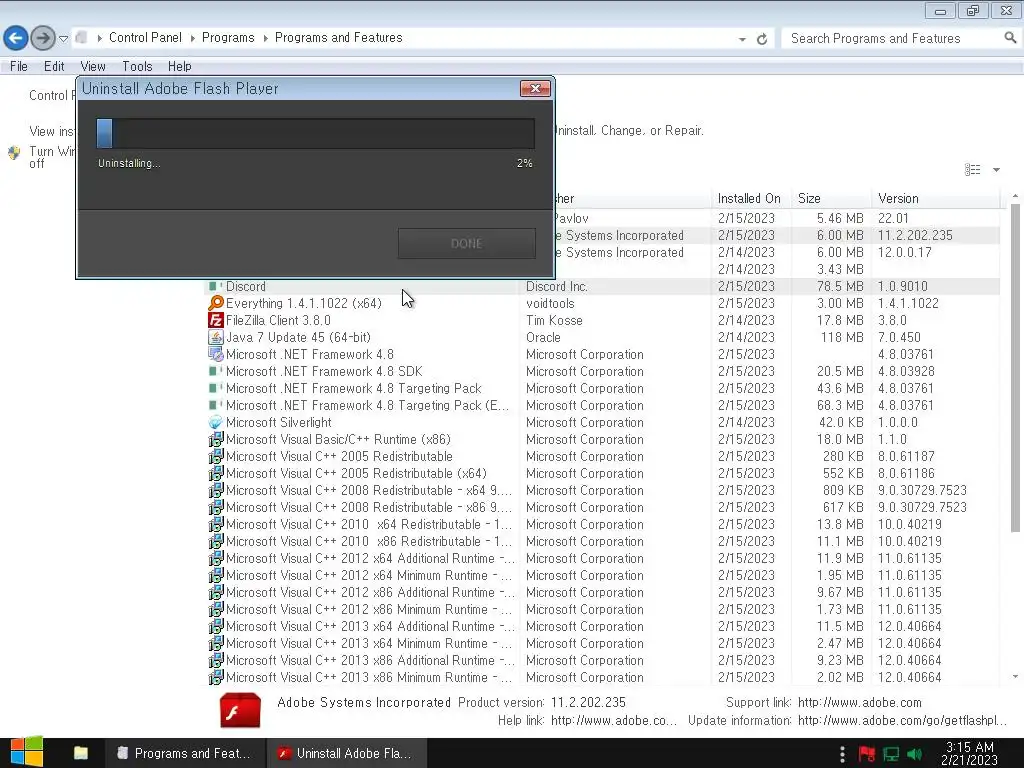This screenshot has width=1024, height=768.
Task: Open the Help menu
Action: [180, 66]
